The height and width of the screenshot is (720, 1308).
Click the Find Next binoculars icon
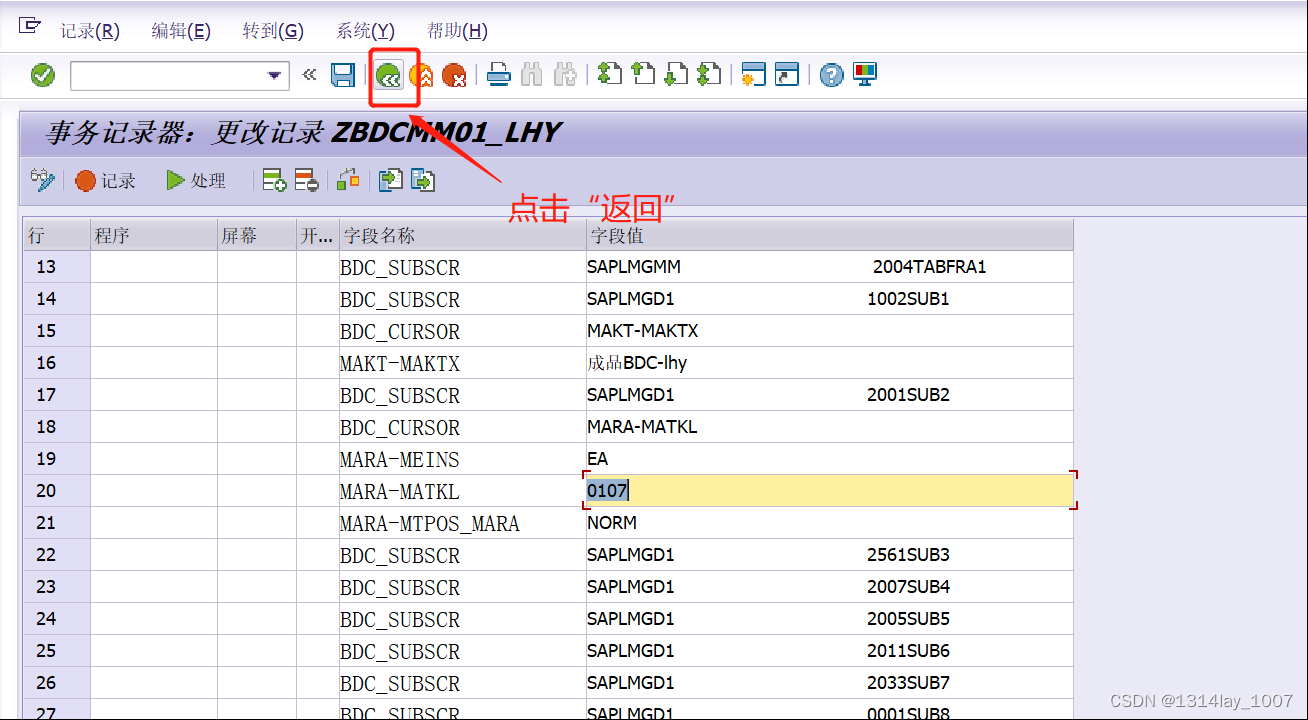564,75
